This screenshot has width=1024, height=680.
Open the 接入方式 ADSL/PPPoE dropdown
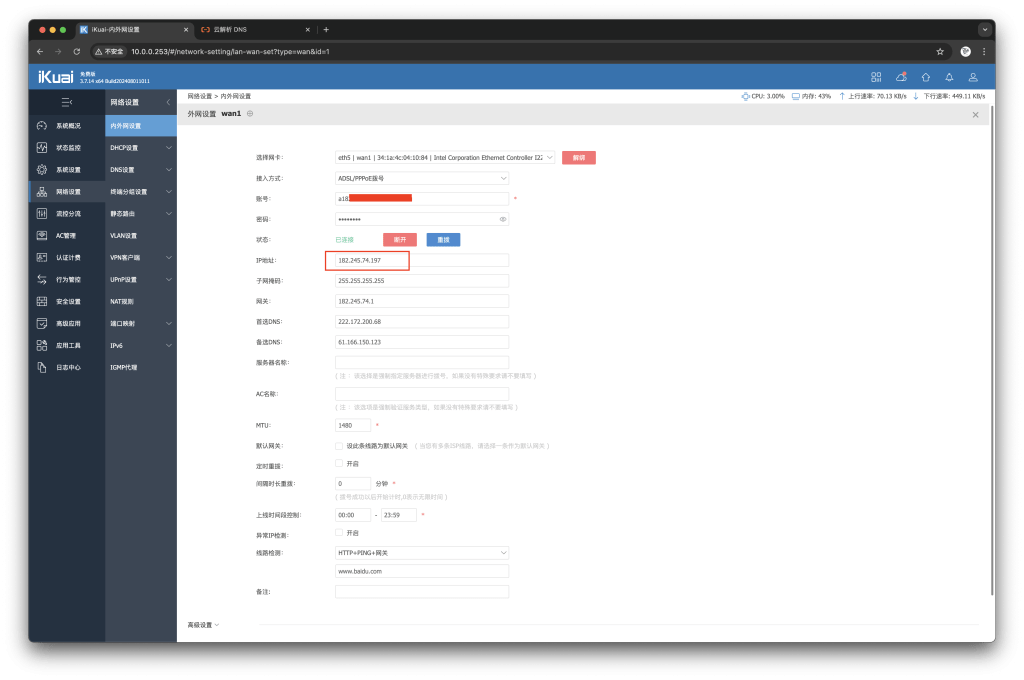(x=422, y=178)
